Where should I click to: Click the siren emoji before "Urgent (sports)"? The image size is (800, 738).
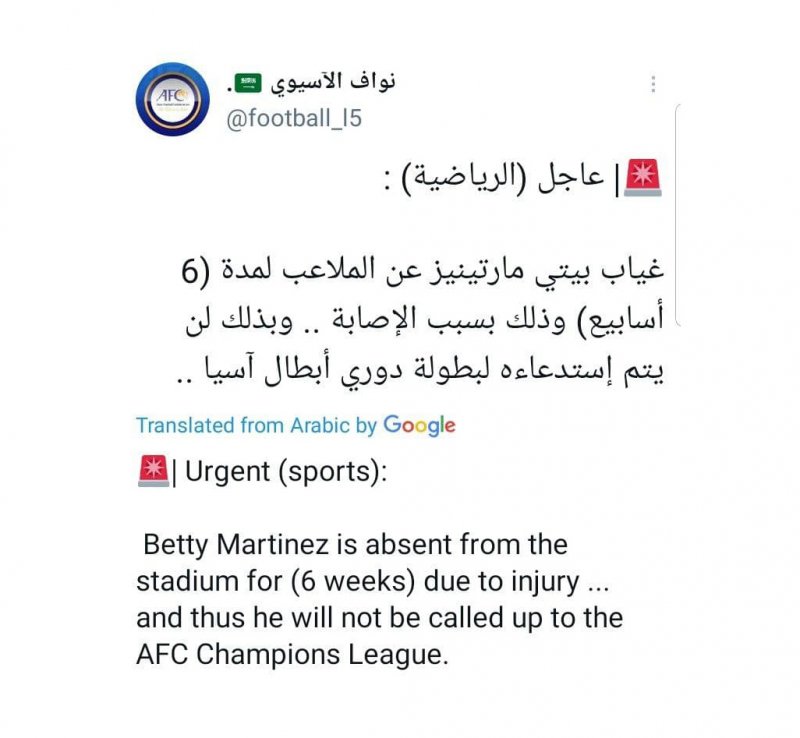[152, 472]
